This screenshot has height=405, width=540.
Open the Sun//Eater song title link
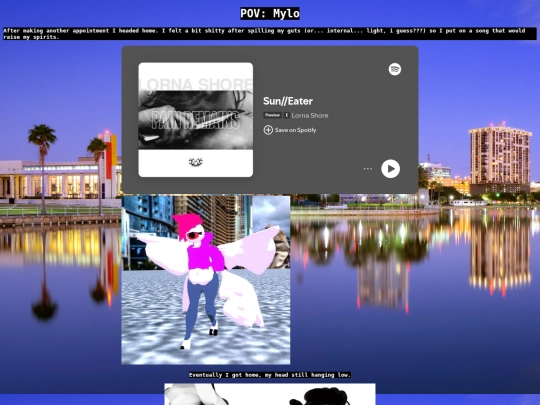[x=288, y=101]
